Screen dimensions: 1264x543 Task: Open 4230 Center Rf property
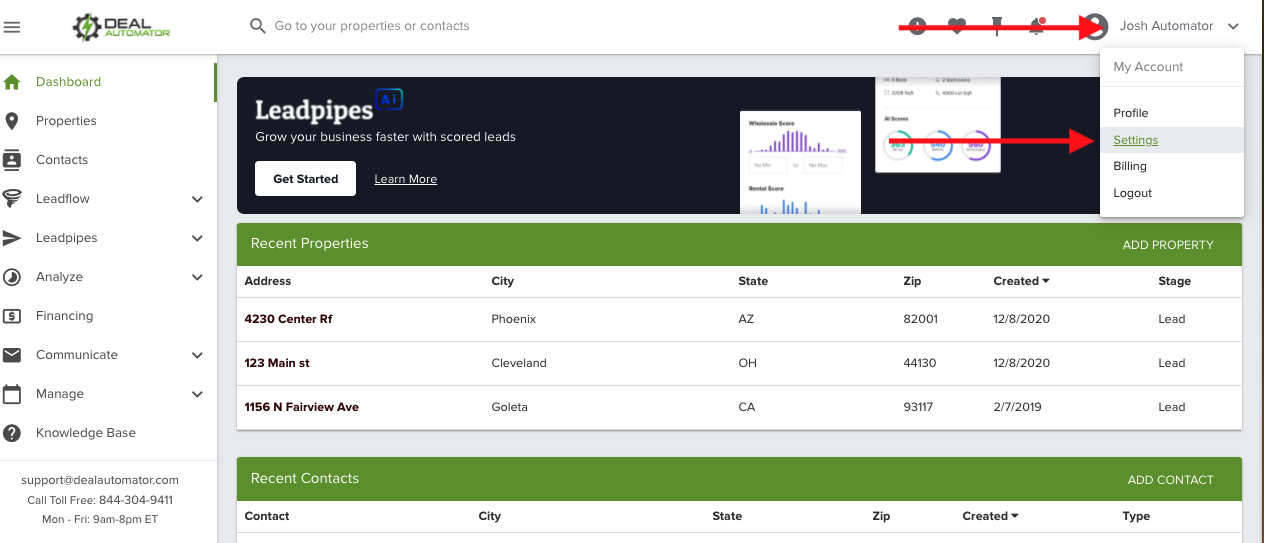288,319
